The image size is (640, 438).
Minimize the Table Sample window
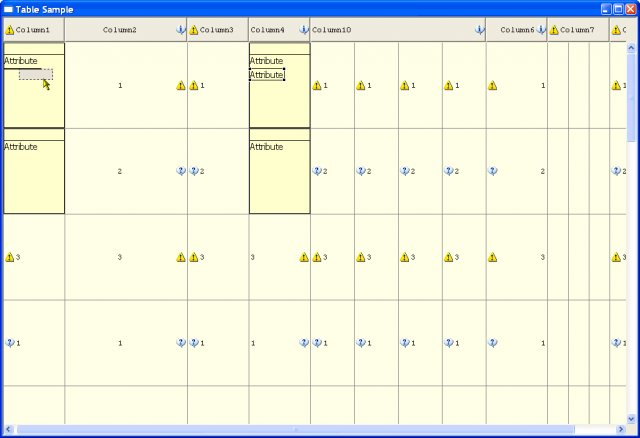coord(607,9)
